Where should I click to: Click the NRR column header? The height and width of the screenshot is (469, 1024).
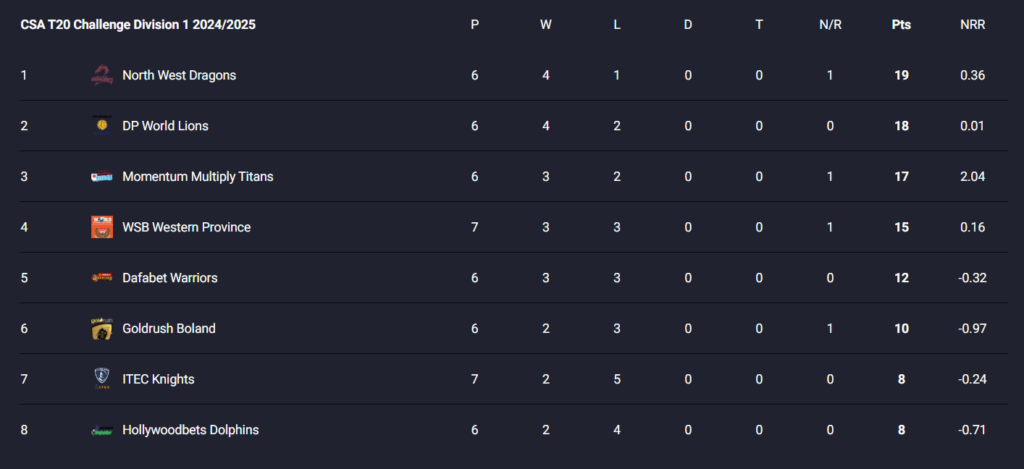[x=972, y=25]
